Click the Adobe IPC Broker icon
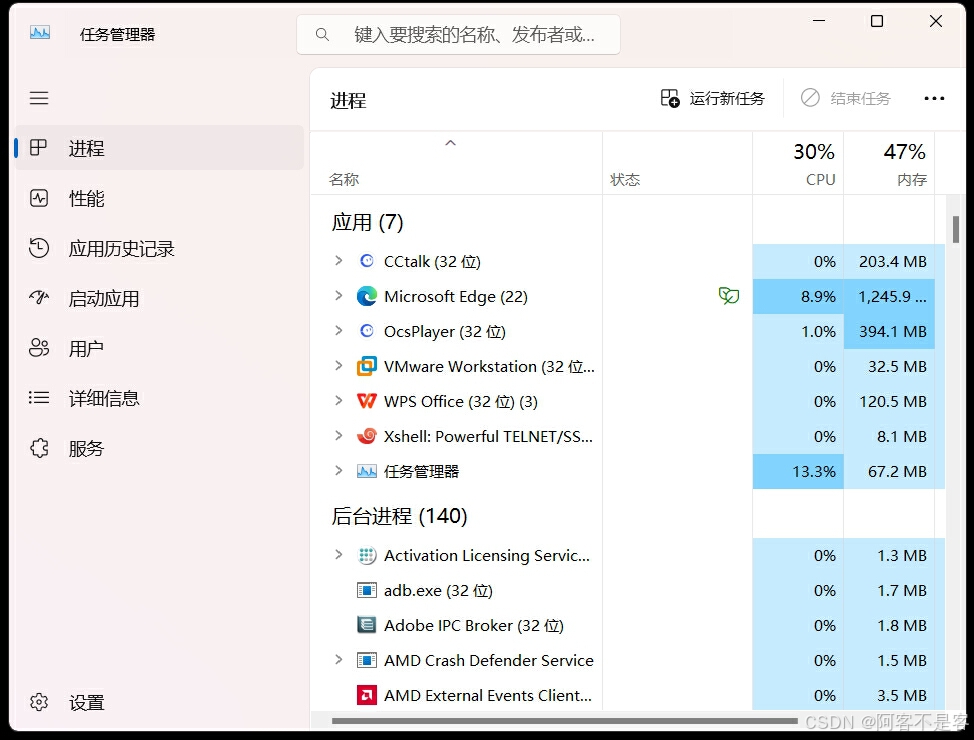 (366, 624)
